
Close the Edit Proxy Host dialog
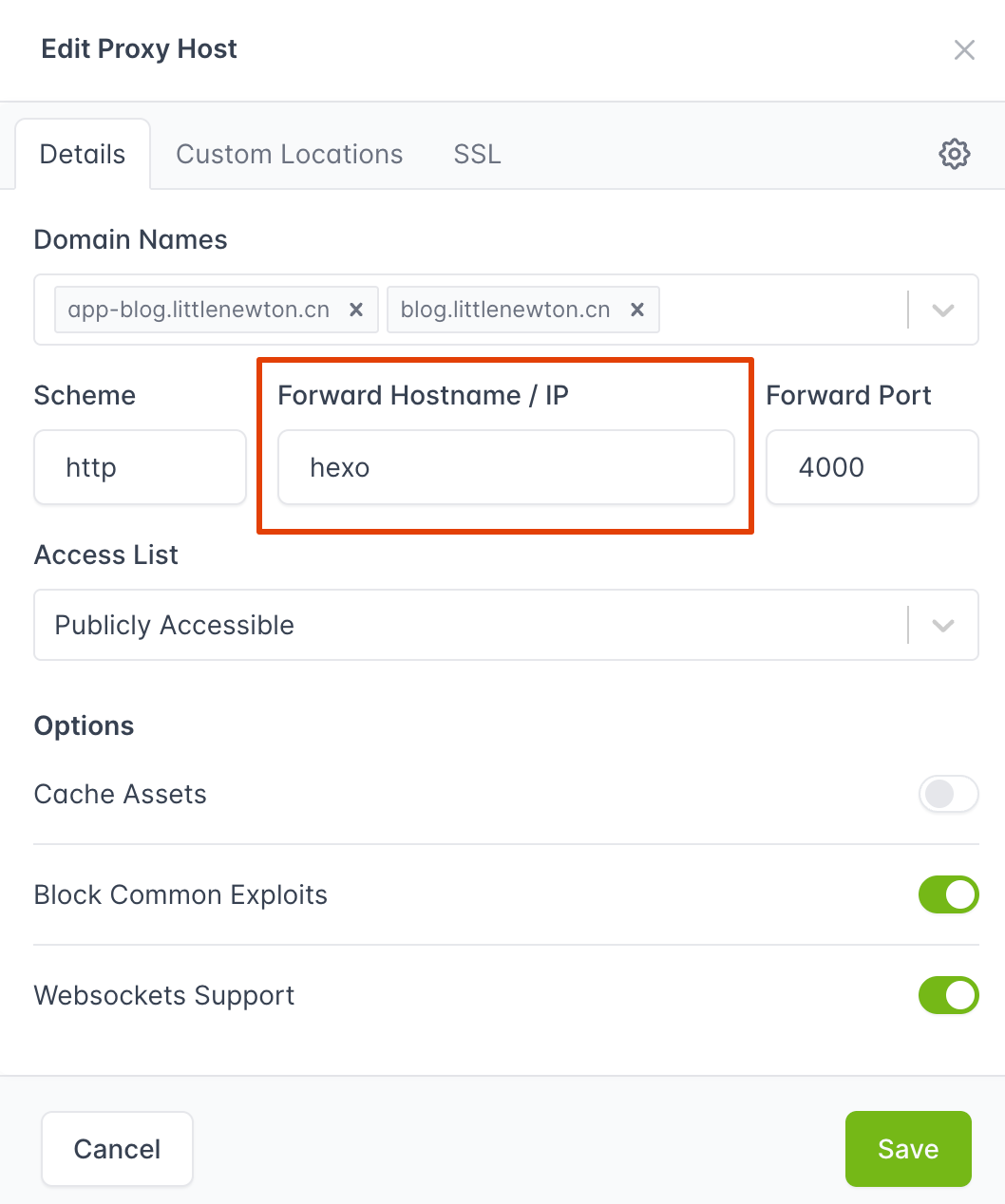(x=964, y=49)
